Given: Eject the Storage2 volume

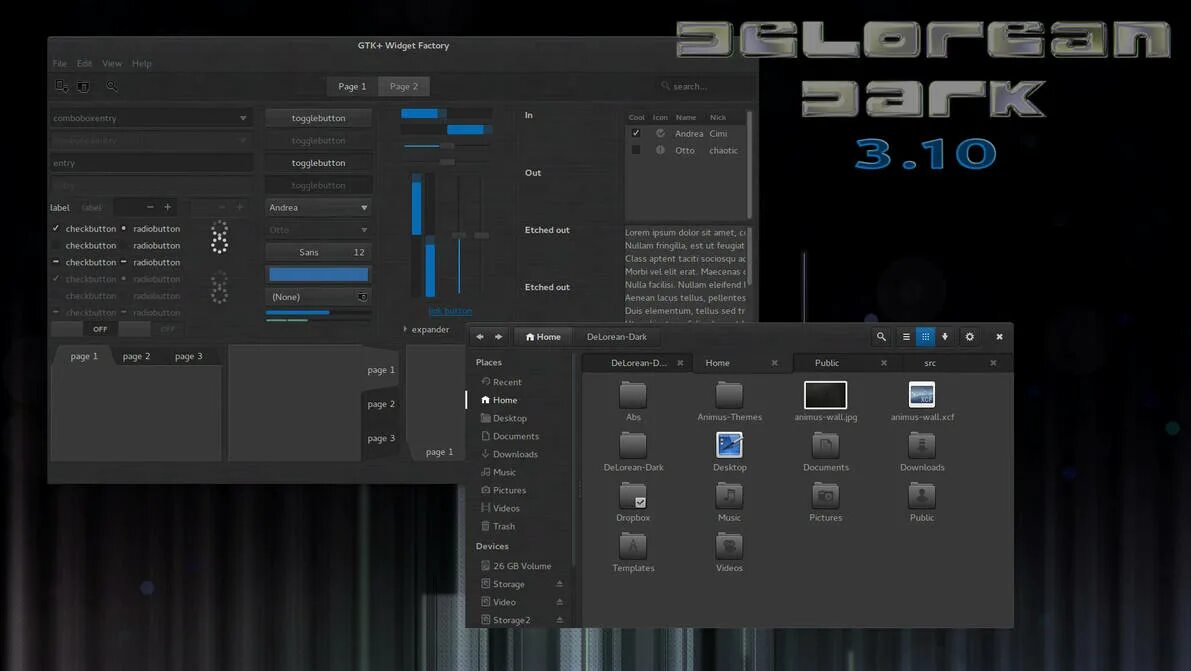Looking at the screenshot, I should point(559,620).
